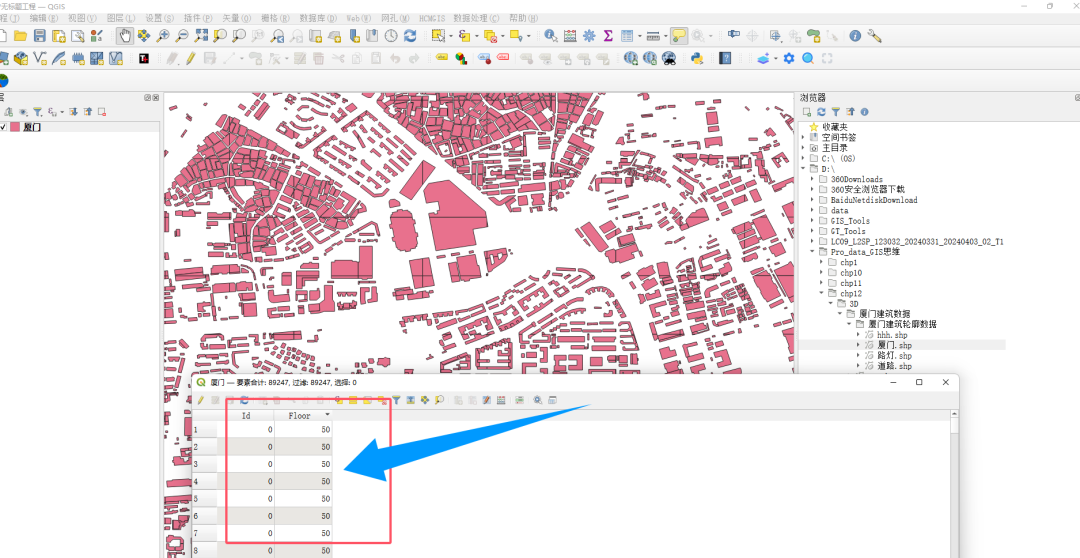Open the 图层(L) menu

click(x=121, y=18)
